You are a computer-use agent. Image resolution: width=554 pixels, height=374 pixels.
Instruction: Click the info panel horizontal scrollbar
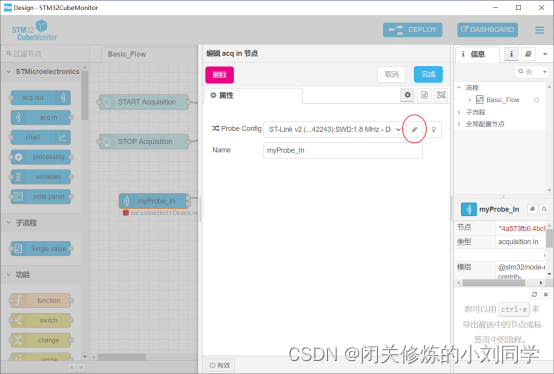(494, 283)
